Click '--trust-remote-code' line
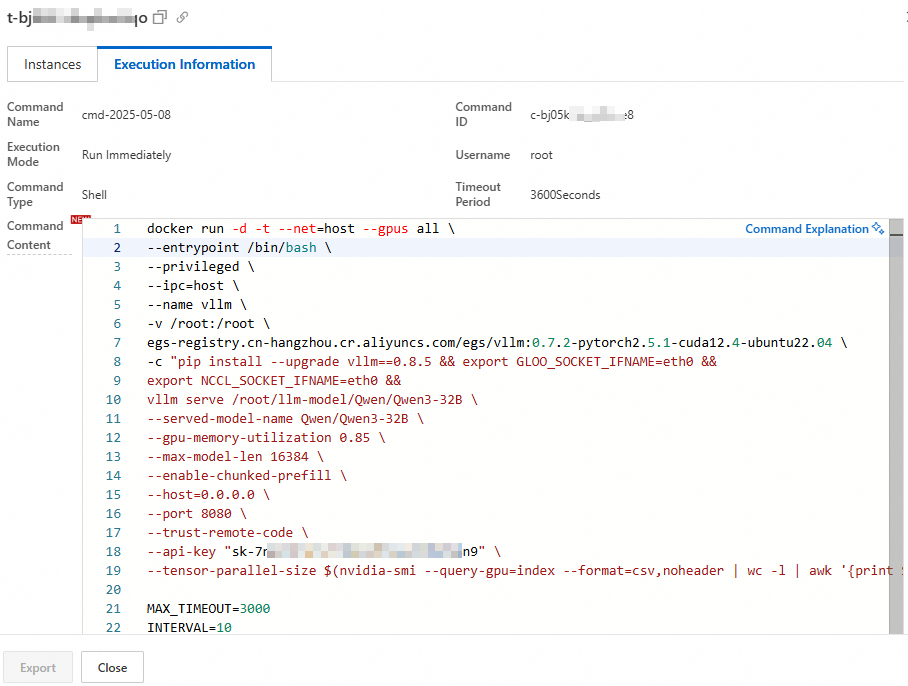Image resolution: width=908 pixels, height=686 pixels. tap(228, 533)
